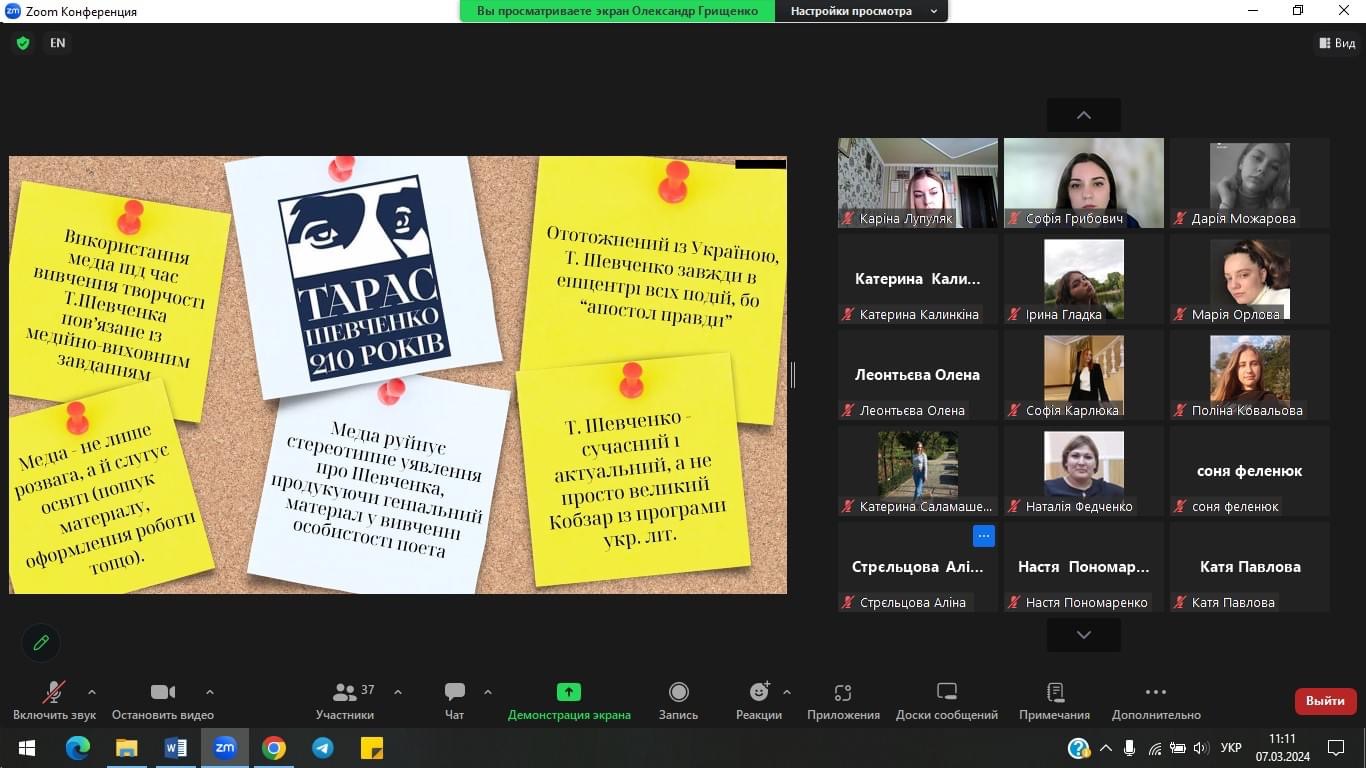
Task: Click the green encryption shield icon
Action: tap(23, 43)
